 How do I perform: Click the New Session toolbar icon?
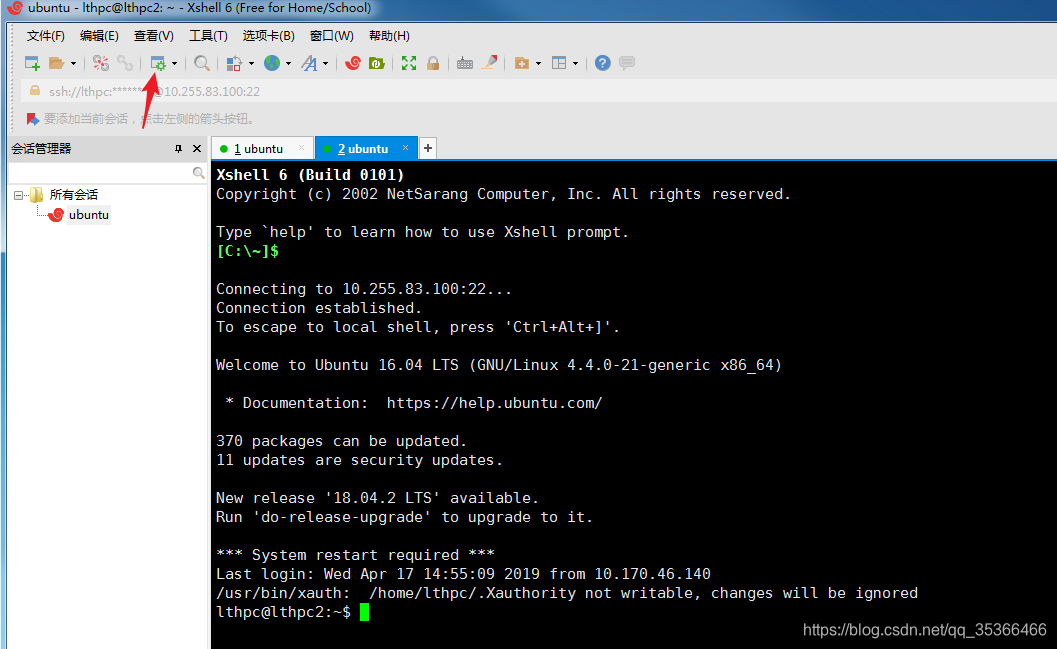tap(32, 63)
